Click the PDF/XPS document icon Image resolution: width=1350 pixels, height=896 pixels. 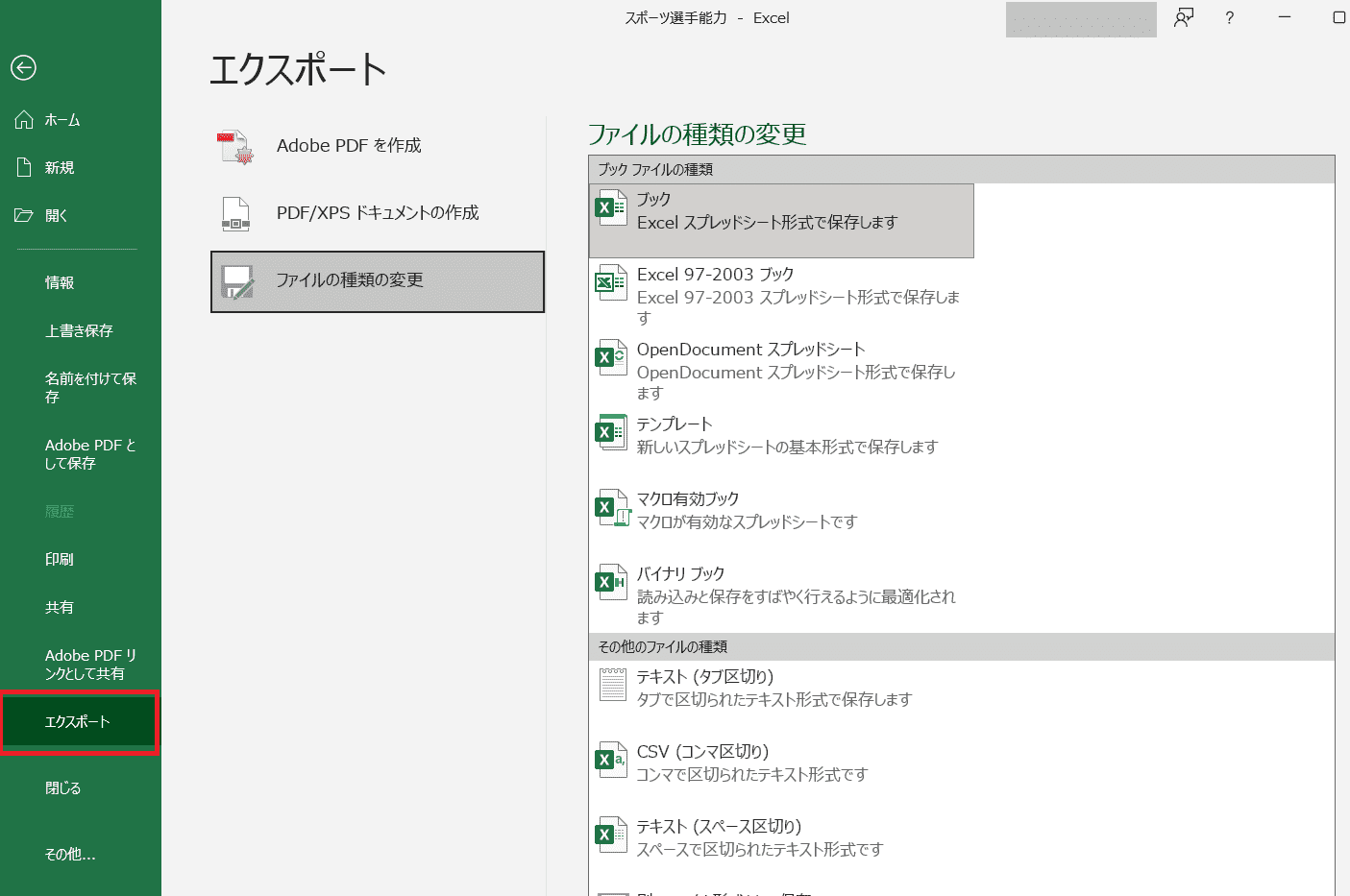pos(235,213)
